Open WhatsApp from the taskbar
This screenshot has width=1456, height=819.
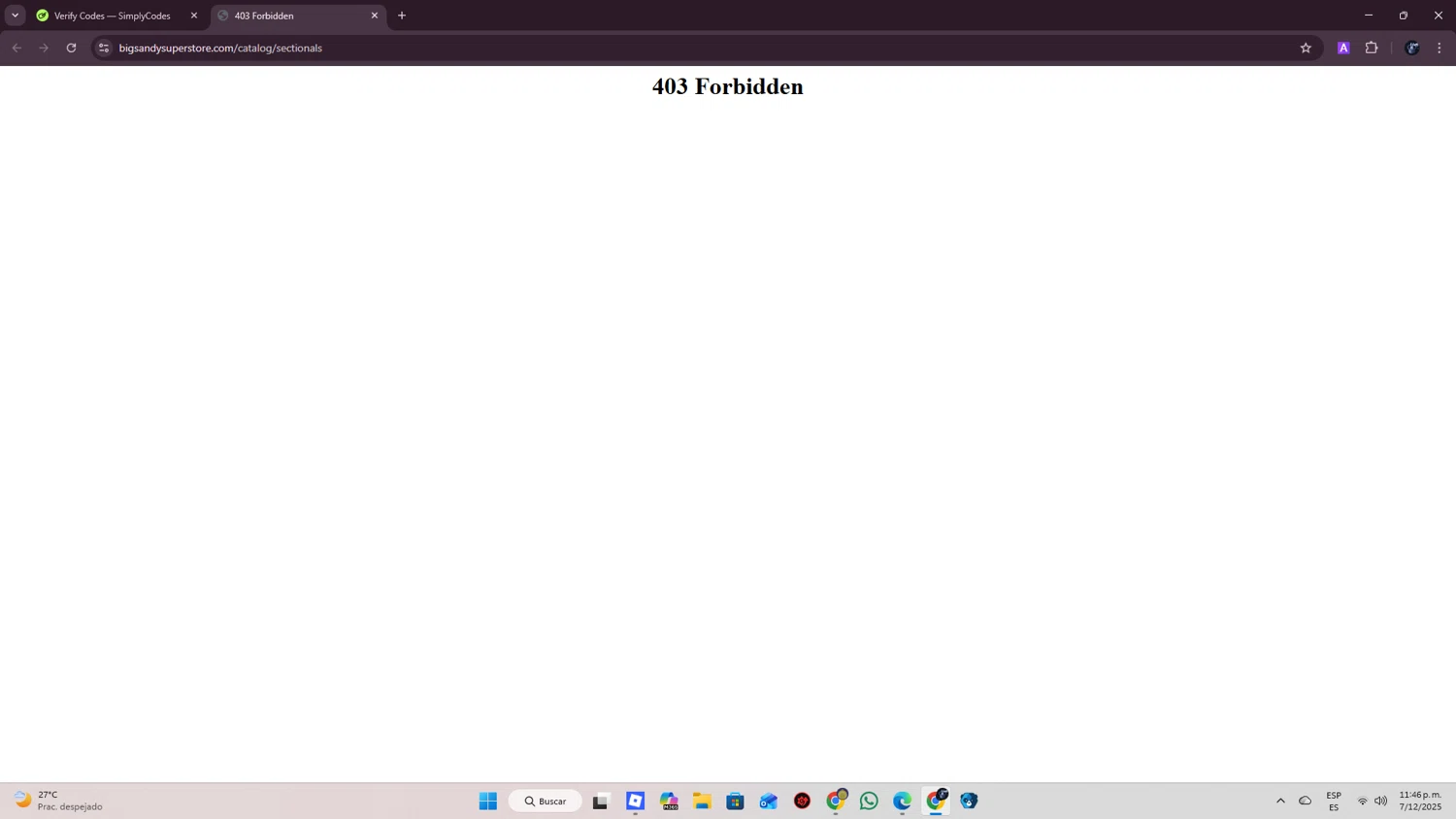point(869,801)
